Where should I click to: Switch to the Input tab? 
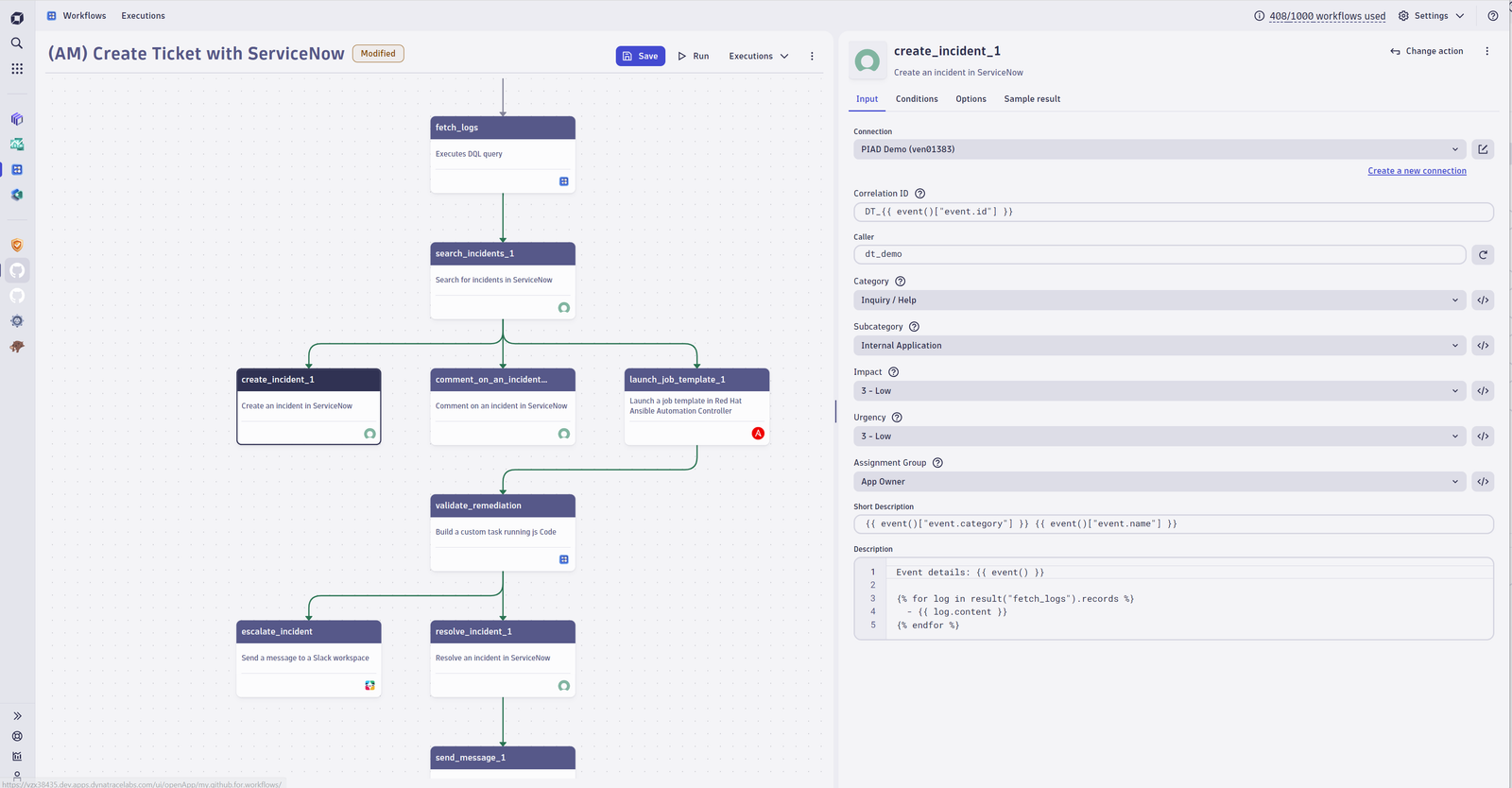click(867, 99)
